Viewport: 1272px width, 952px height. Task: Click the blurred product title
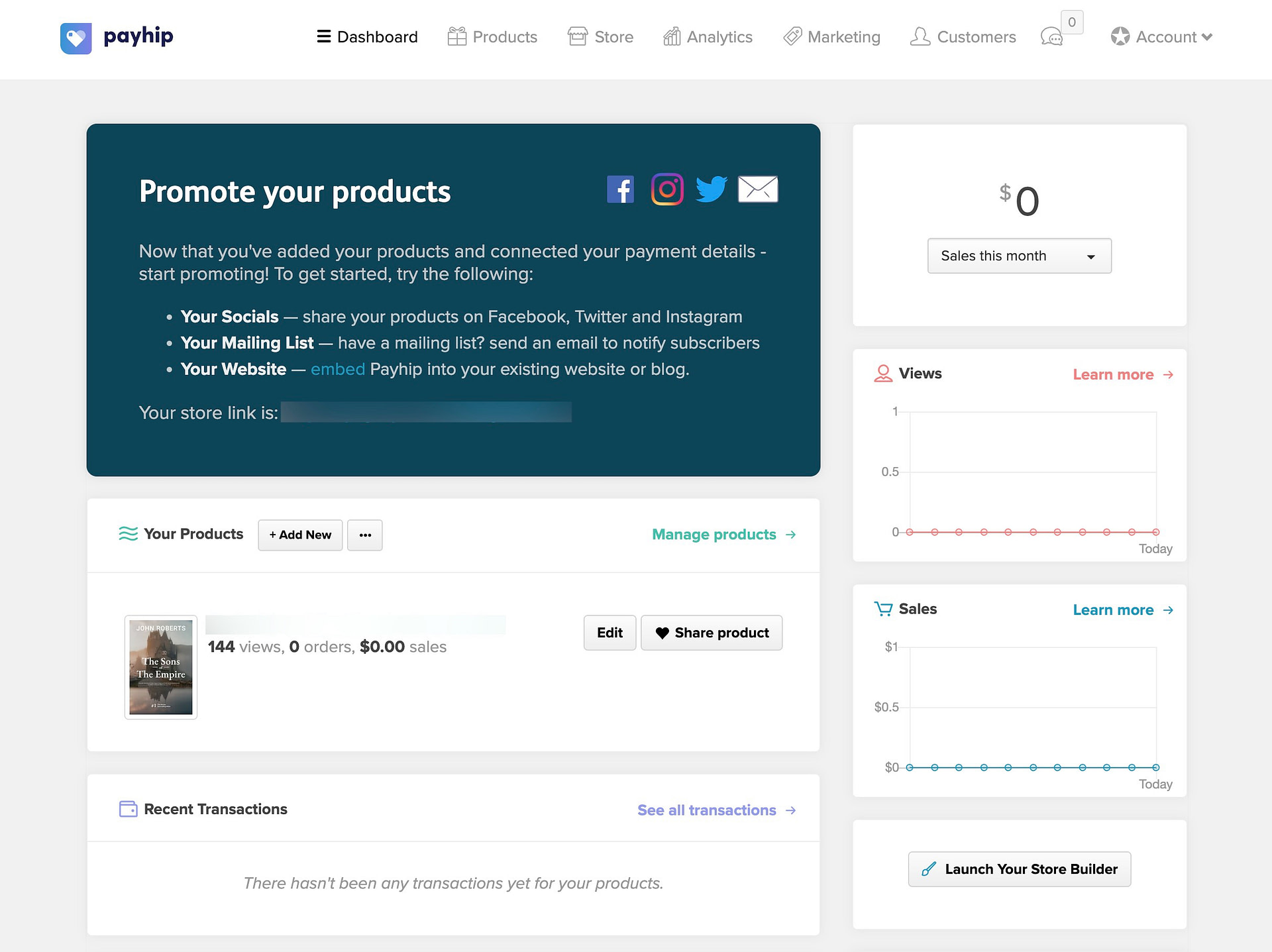[x=356, y=625]
